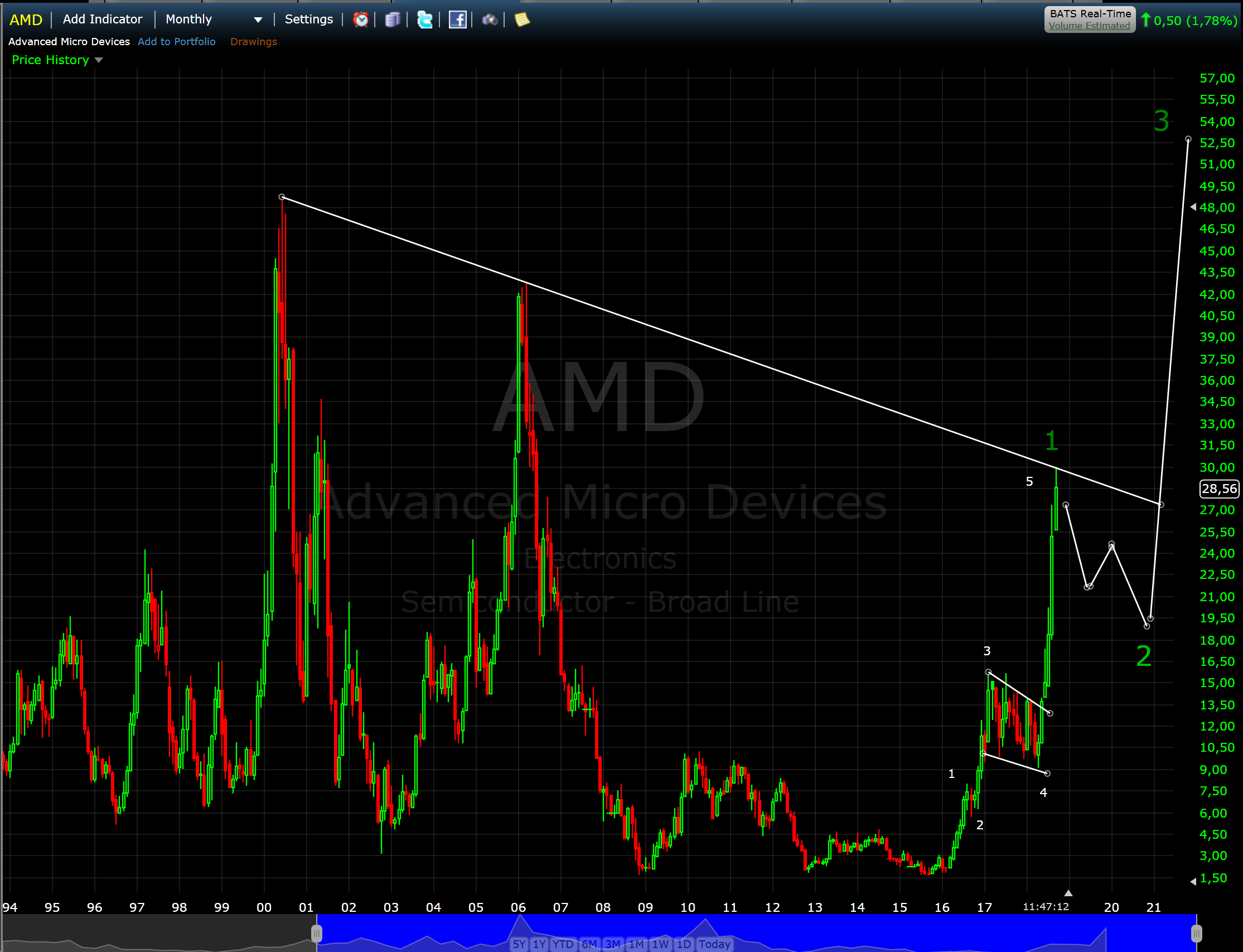Click Add to Portfolio link
Screen dimensions: 1243x952
pyautogui.click(x=176, y=41)
